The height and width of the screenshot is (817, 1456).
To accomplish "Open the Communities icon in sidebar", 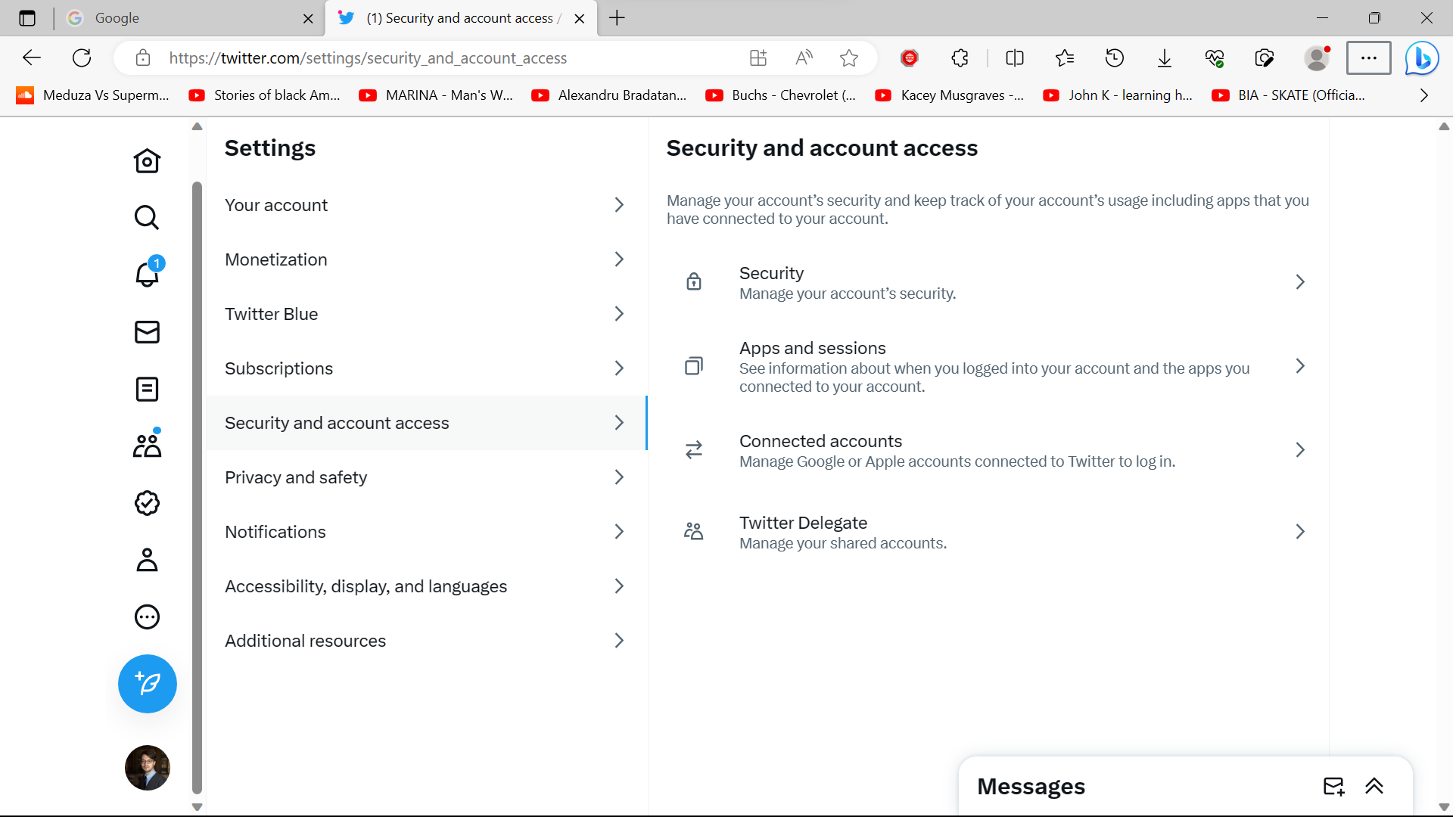I will pos(147,446).
